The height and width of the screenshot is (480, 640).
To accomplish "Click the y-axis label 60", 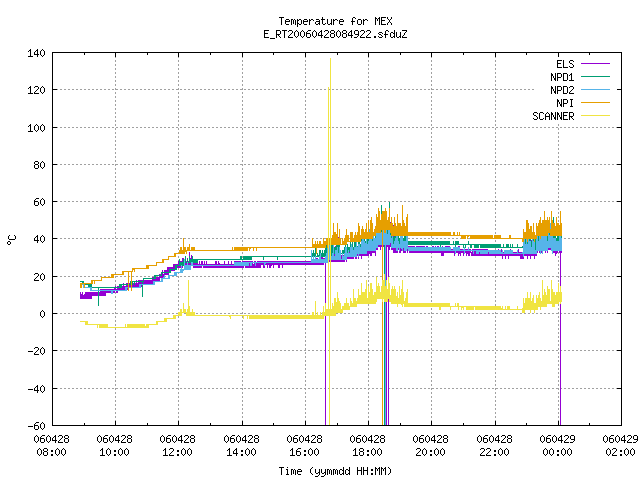I will tap(39, 202).
